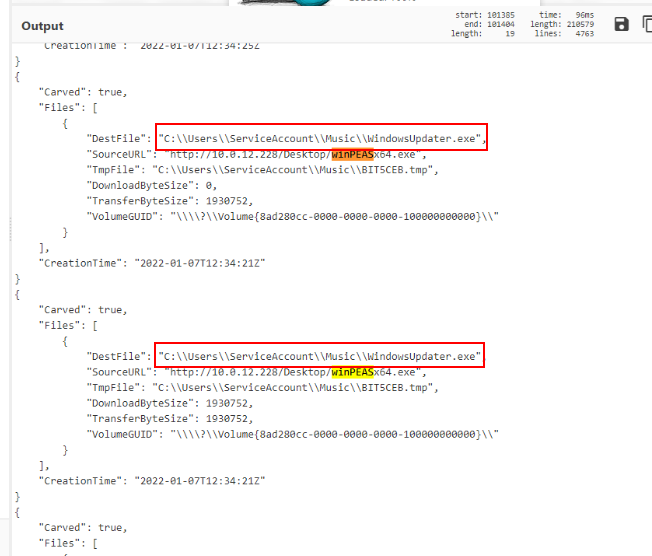Viewport: 652px width, 556px height.
Task: Select the total 'length: 210579' stat
Action: point(562,24)
